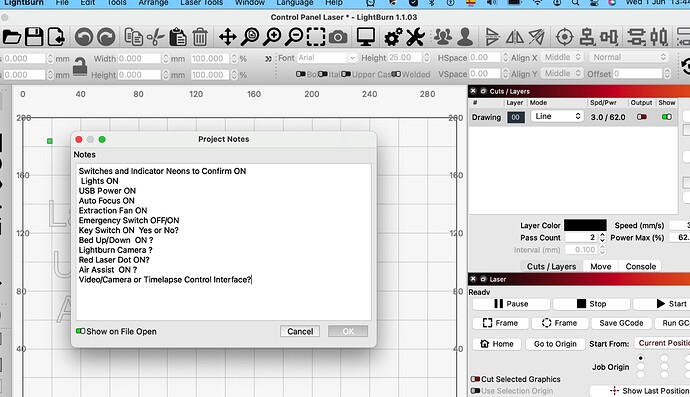
Task: Adjust the font Height stepper
Action: pyautogui.click(x=426, y=58)
